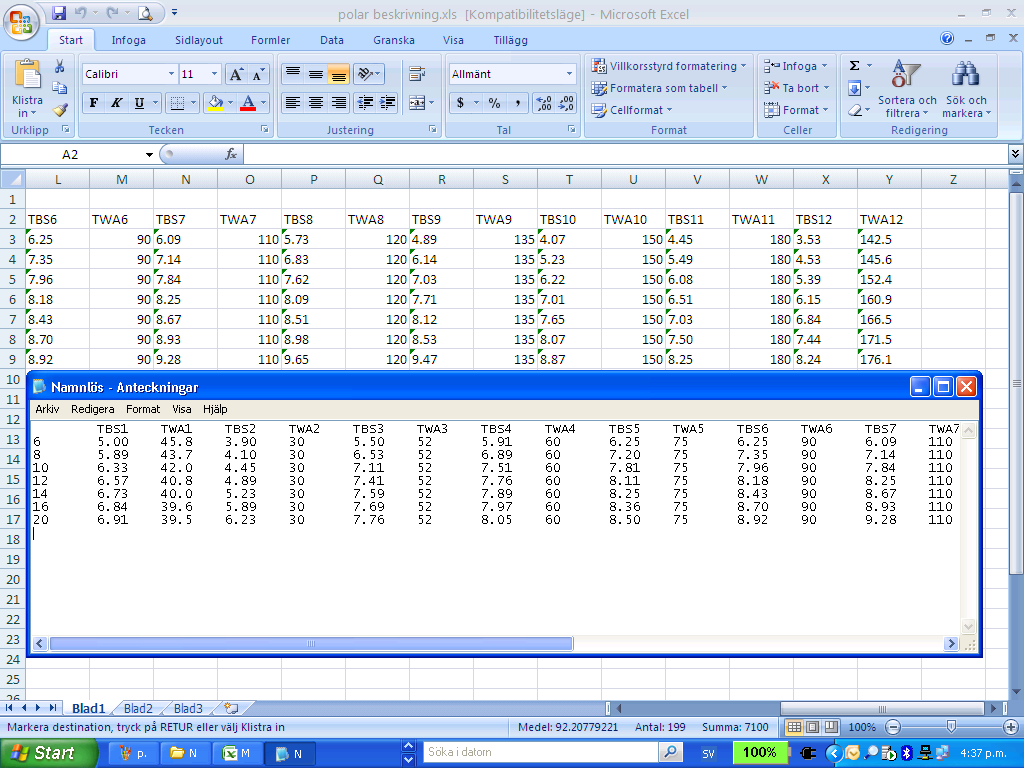Save the workbook with the floppy icon
Image resolution: width=1024 pixels, height=768 pixels.
point(59,12)
